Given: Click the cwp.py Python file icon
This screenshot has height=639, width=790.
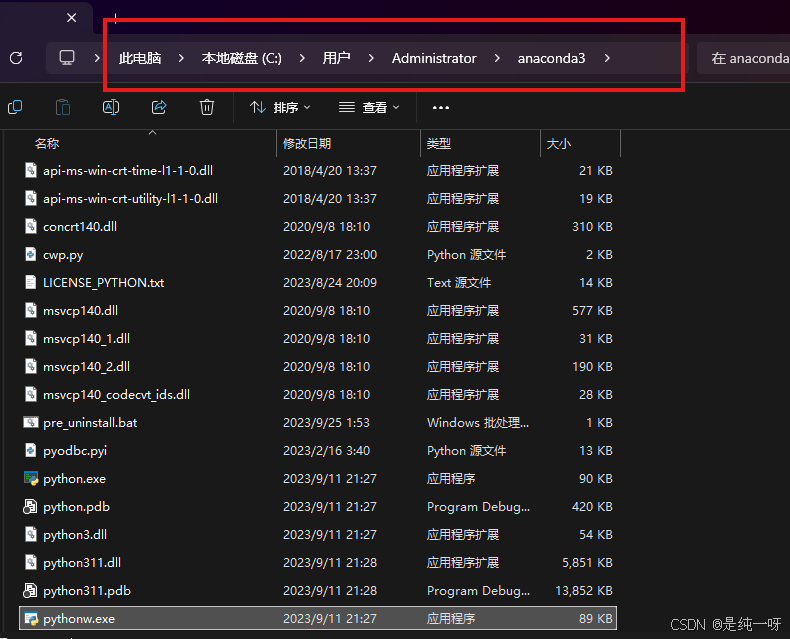Looking at the screenshot, I should [x=31, y=254].
